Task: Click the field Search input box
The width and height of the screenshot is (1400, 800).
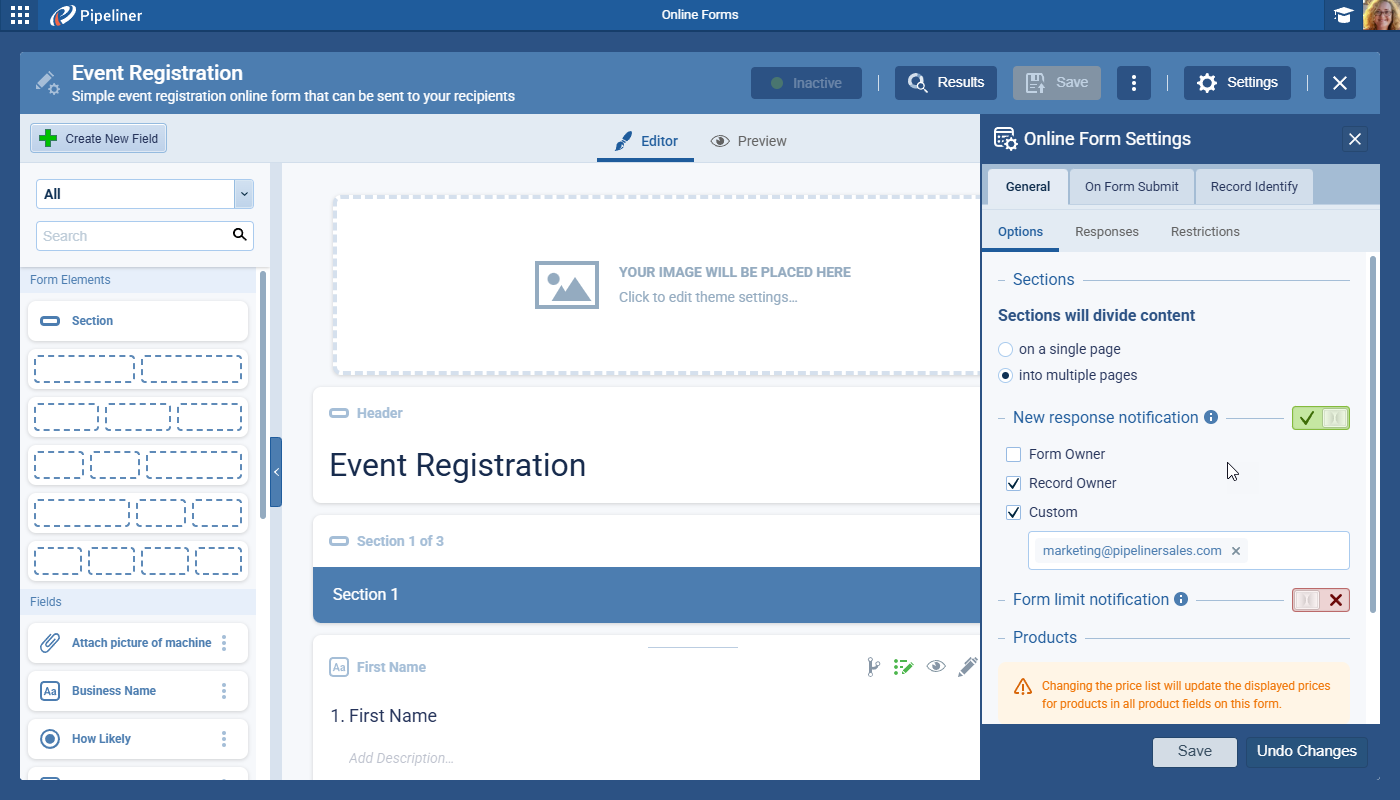Action: (135, 236)
